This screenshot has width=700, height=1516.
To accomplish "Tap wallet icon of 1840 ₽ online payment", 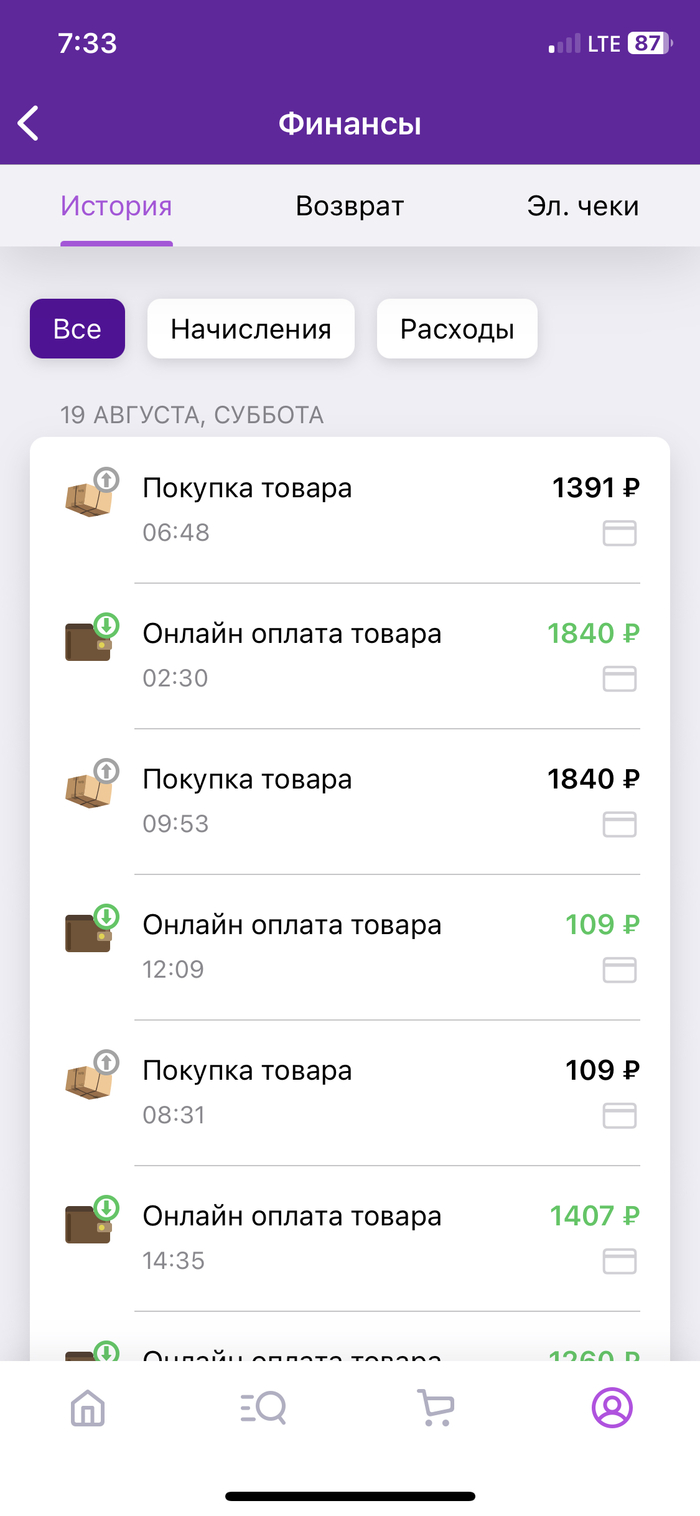I will pos(89,641).
